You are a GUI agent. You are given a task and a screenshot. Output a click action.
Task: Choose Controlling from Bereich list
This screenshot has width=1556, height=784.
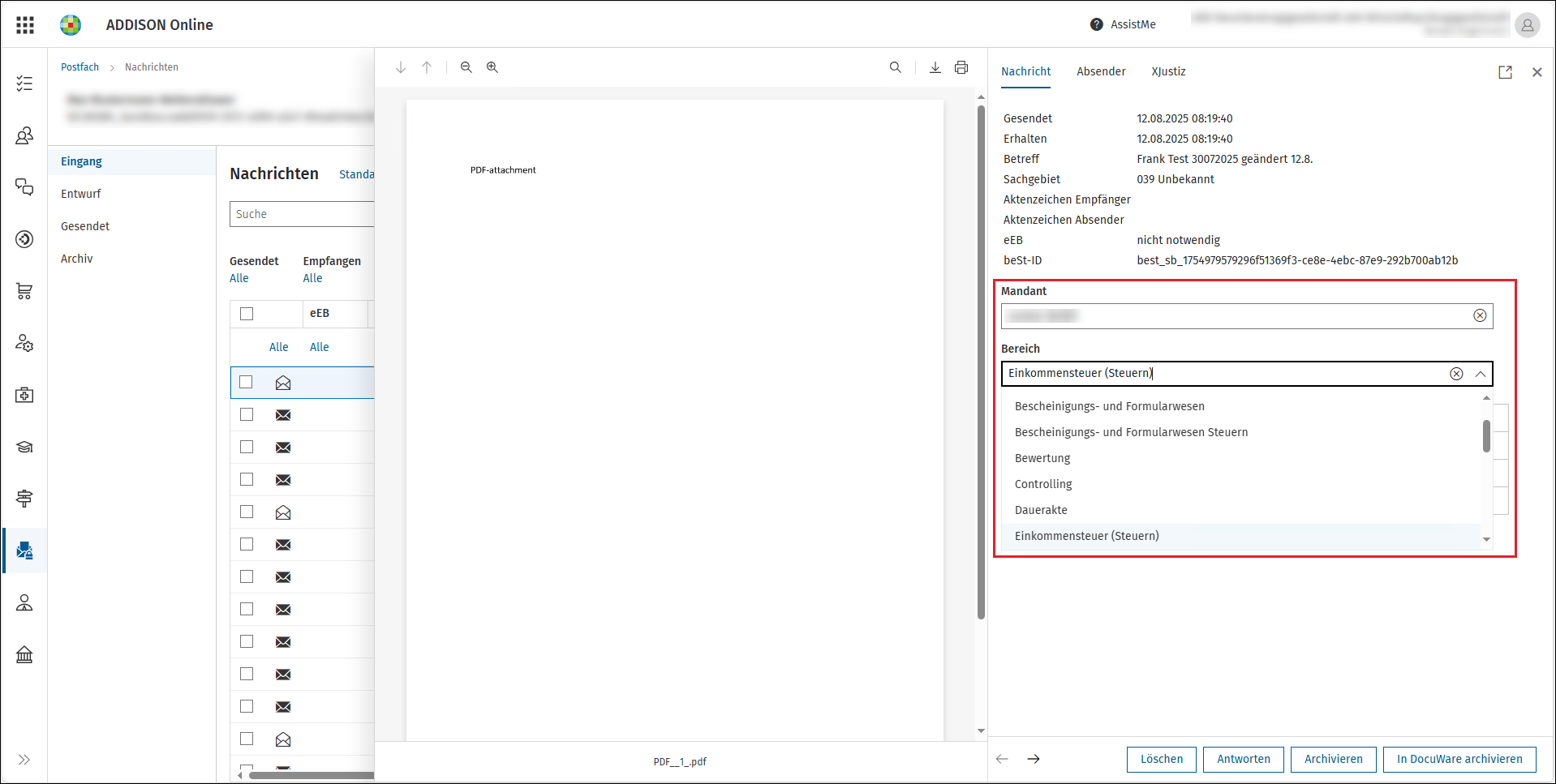[x=1043, y=484]
